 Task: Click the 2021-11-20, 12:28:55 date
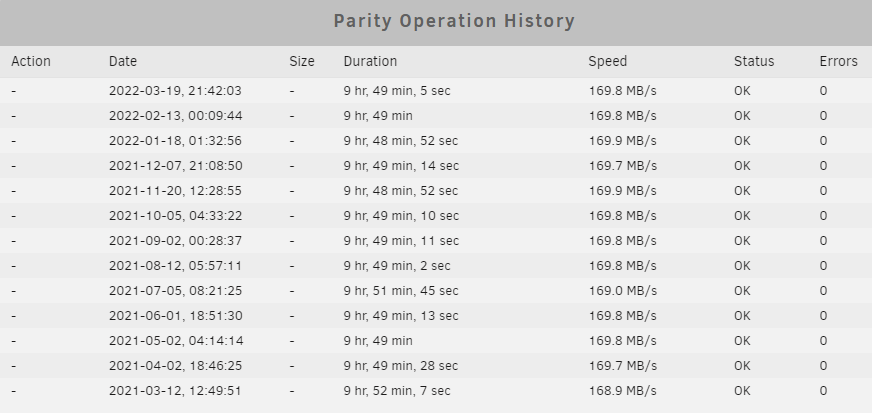tap(175, 191)
